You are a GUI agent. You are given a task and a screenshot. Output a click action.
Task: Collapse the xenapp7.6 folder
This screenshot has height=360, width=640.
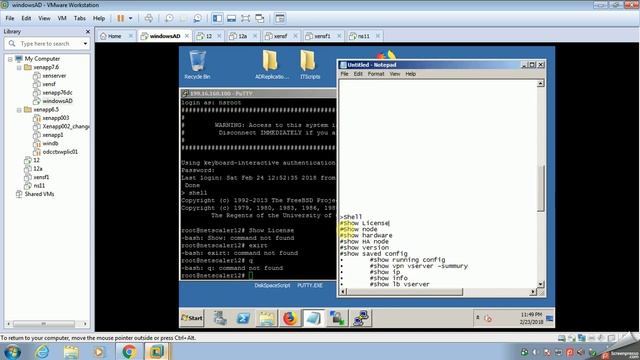[19, 67]
